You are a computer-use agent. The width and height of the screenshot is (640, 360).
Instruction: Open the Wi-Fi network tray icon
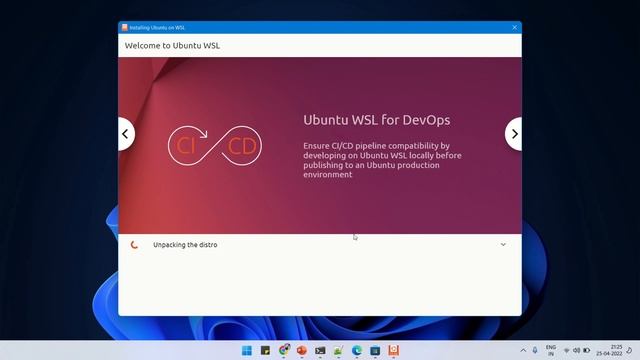(x=567, y=351)
